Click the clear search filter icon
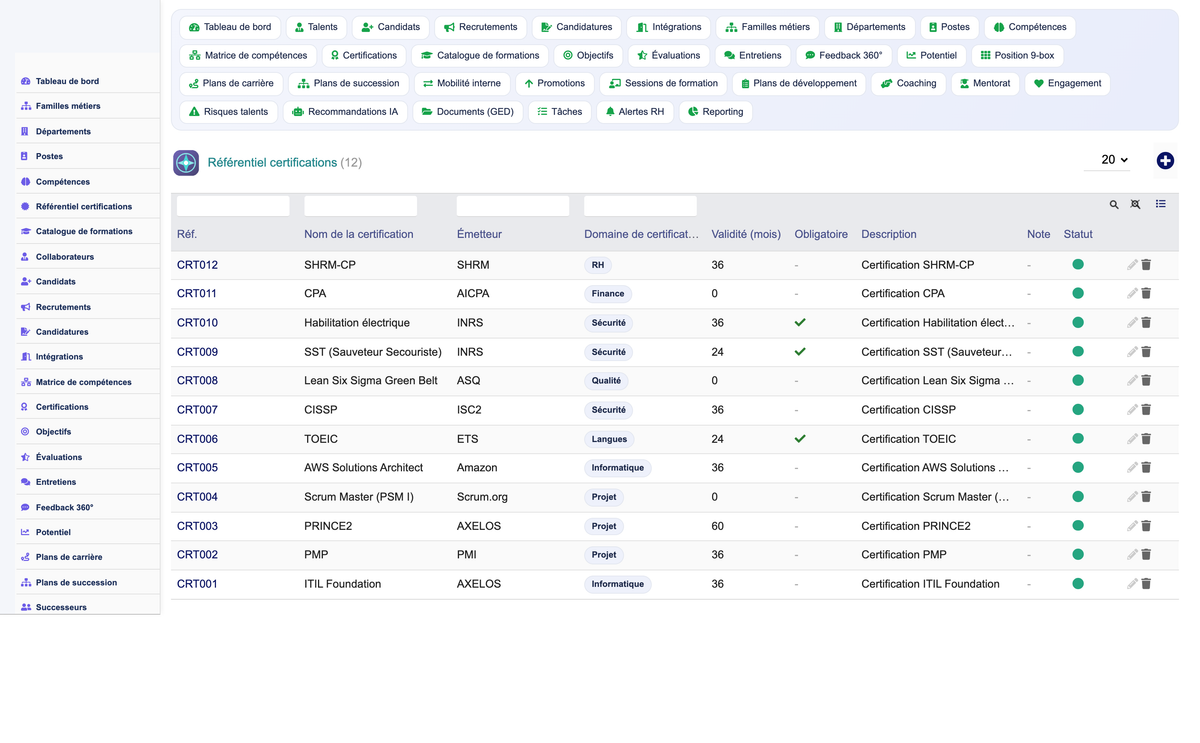This screenshot has height=743, width=1200. click(x=1135, y=205)
